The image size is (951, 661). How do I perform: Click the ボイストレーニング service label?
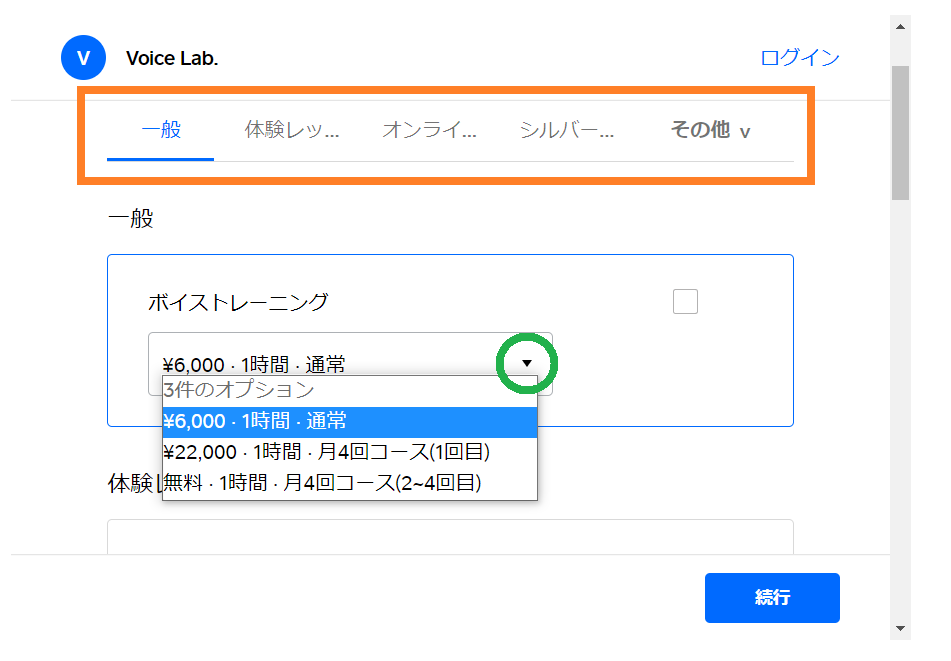(x=238, y=302)
